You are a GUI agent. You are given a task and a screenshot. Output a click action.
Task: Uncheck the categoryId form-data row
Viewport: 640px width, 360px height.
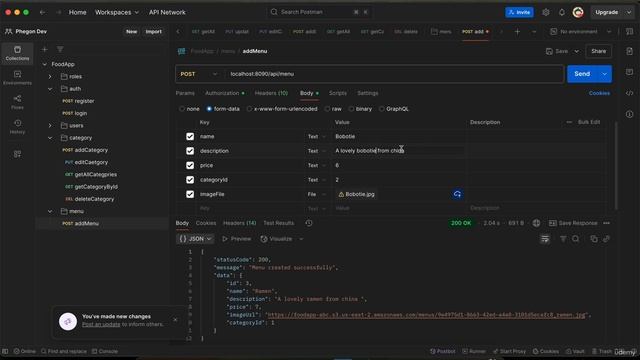pos(190,180)
